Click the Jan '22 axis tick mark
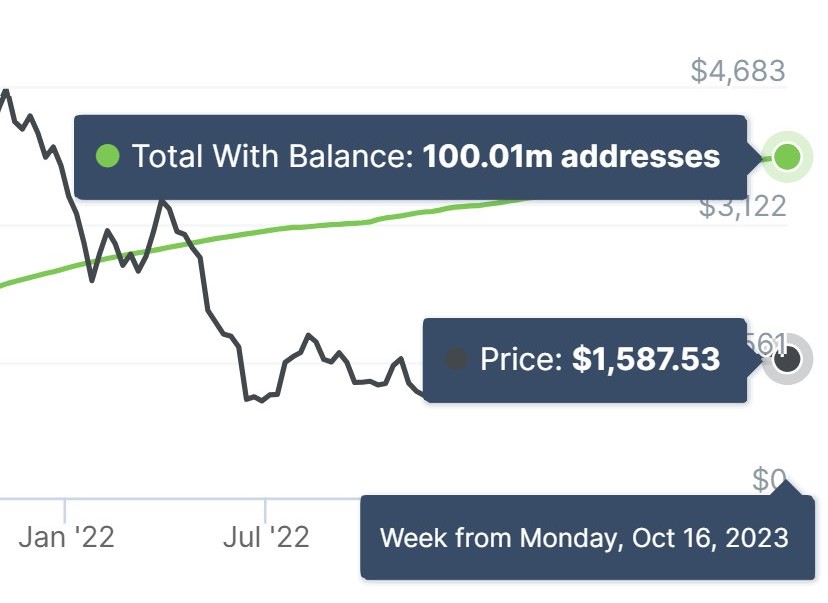 point(65,508)
